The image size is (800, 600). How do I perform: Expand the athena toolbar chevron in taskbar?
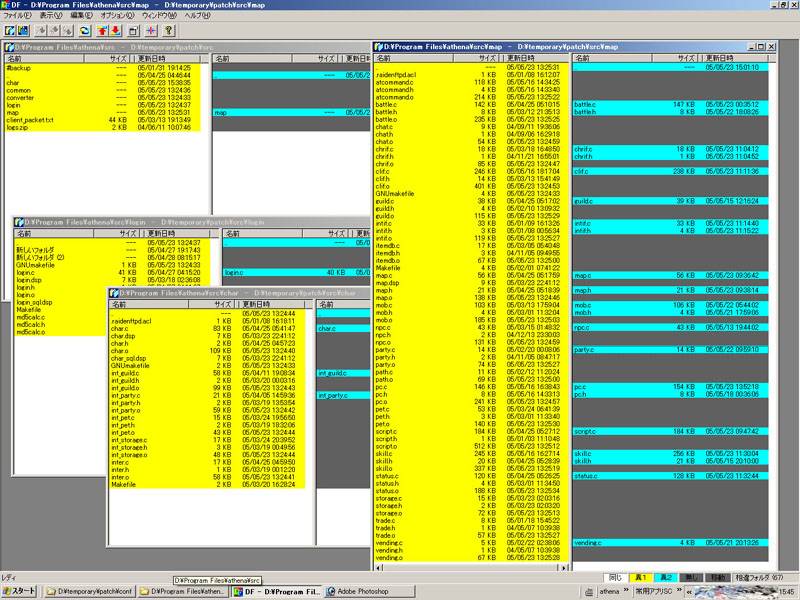pyautogui.click(x=626, y=590)
